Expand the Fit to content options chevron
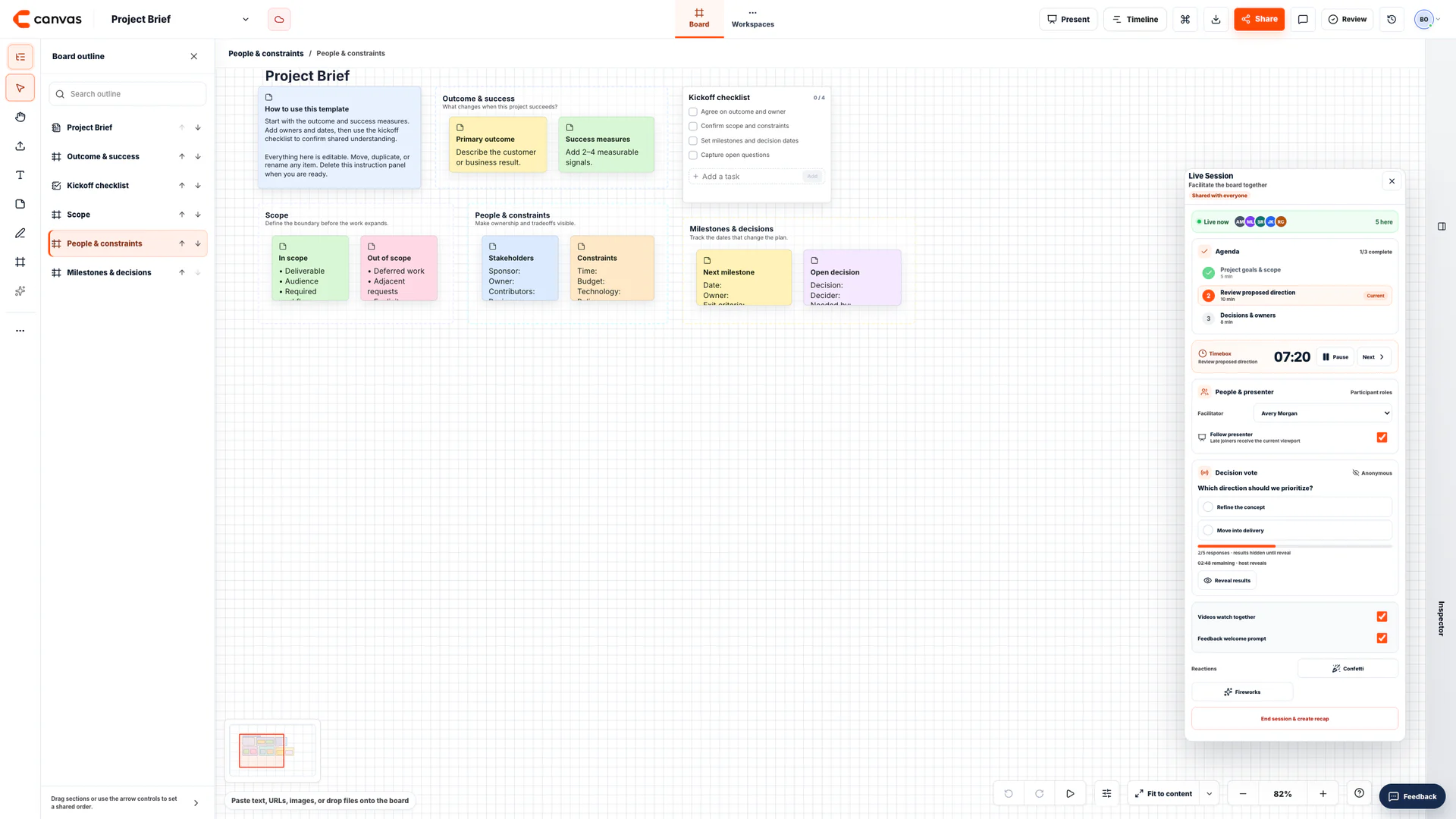The image size is (1456, 819). [1210, 794]
